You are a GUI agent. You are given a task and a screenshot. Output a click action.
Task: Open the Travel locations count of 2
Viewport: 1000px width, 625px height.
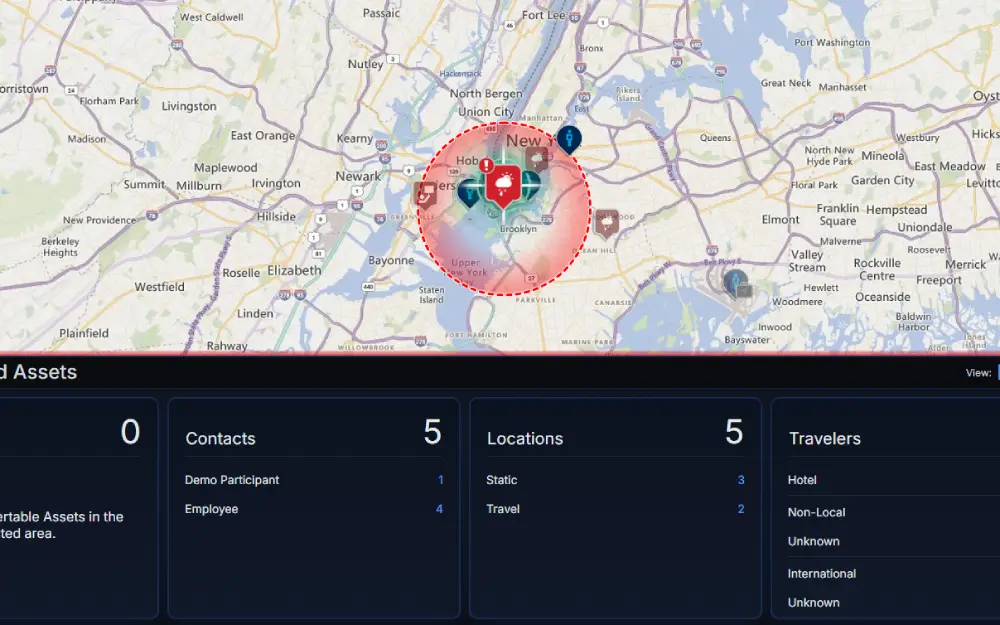[x=740, y=509]
